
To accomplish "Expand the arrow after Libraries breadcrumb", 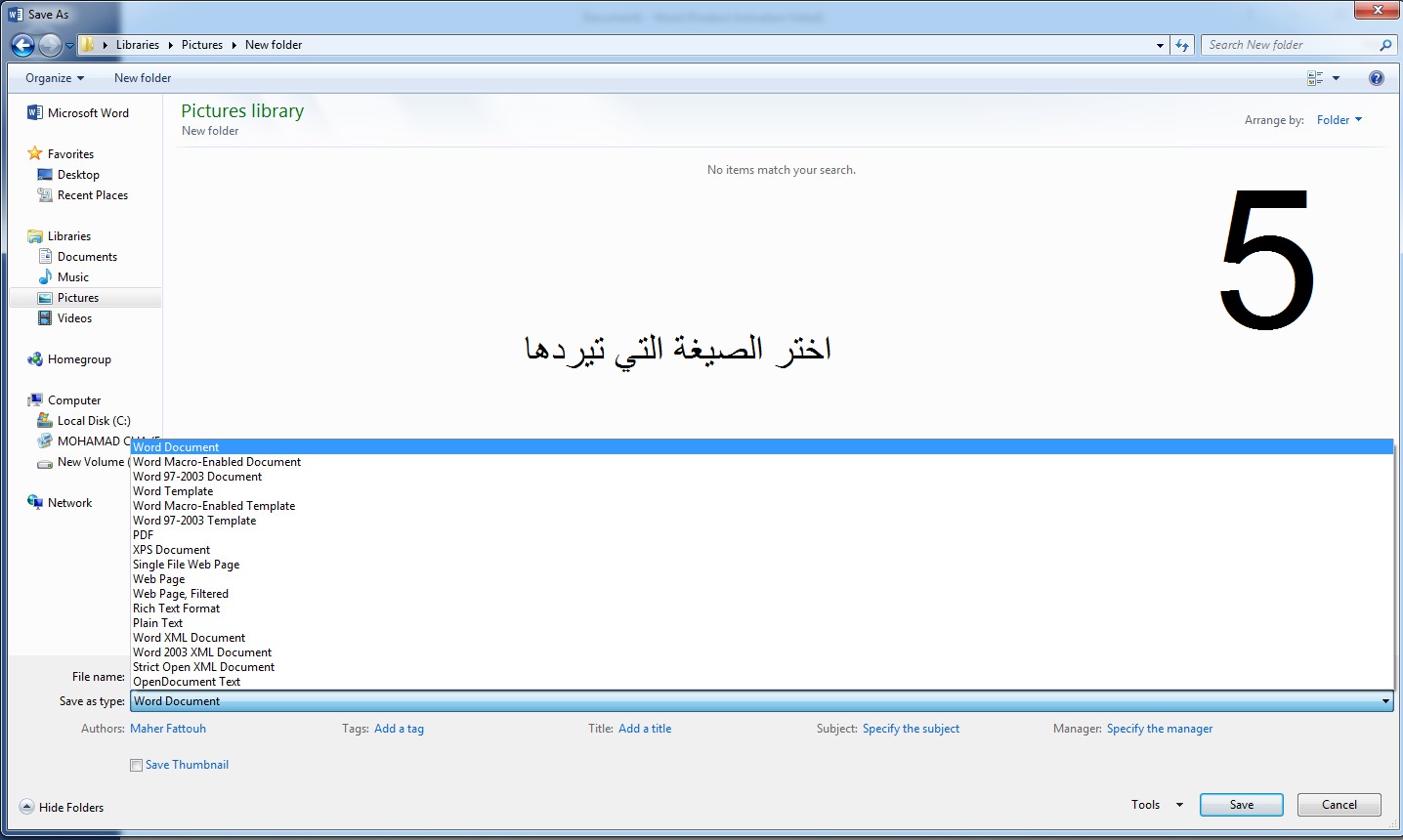I will pyautogui.click(x=170, y=45).
